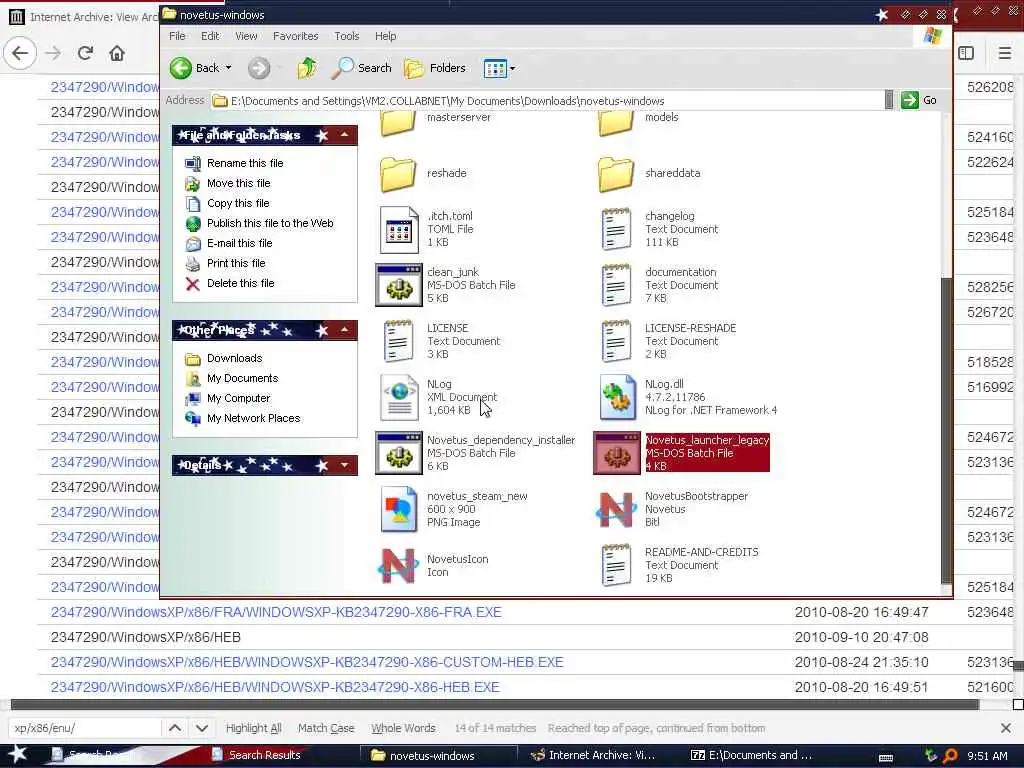The image size is (1024, 768).
Task: Open the Edit menu
Action: [210, 36]
